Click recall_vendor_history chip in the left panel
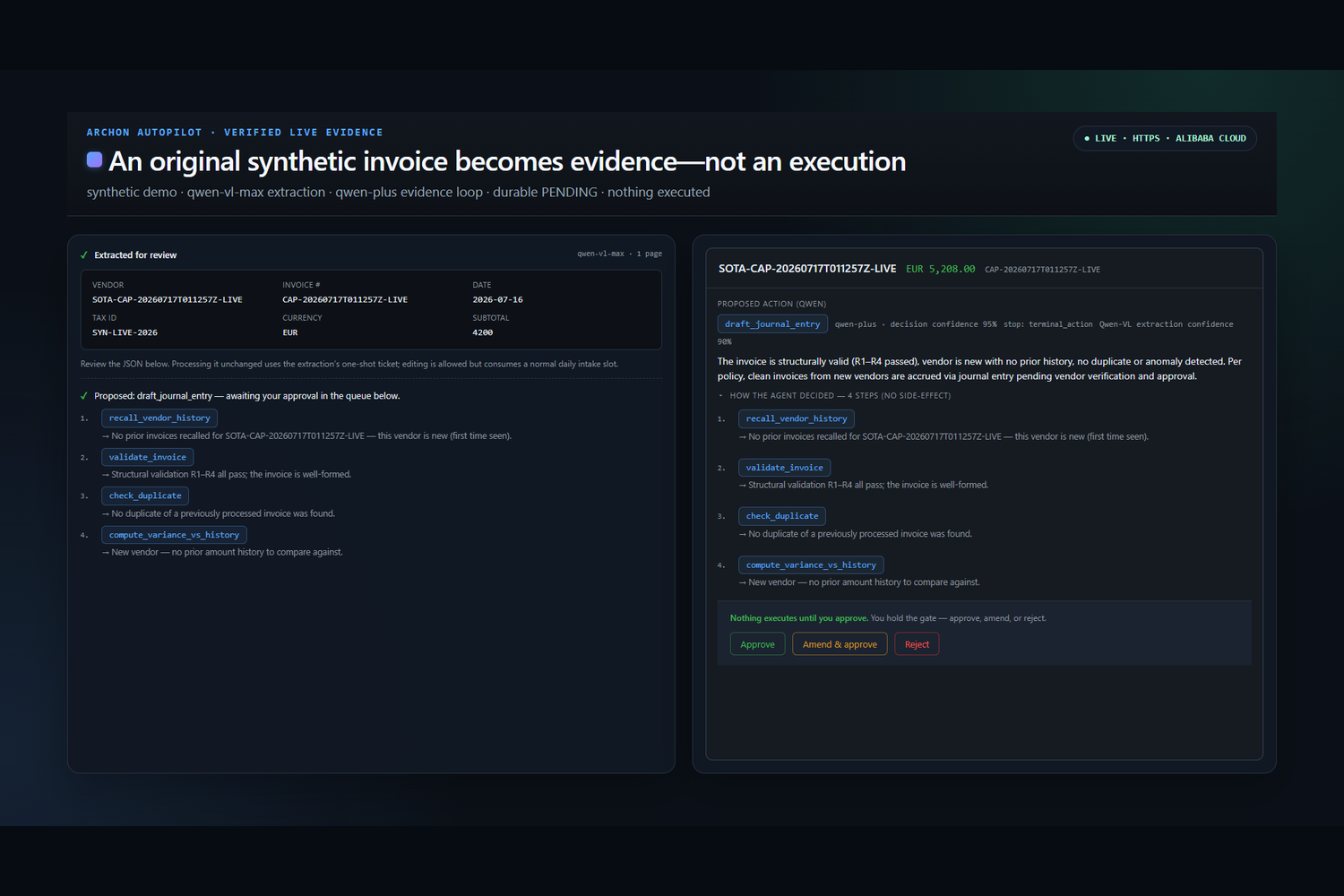 [159, 418]
